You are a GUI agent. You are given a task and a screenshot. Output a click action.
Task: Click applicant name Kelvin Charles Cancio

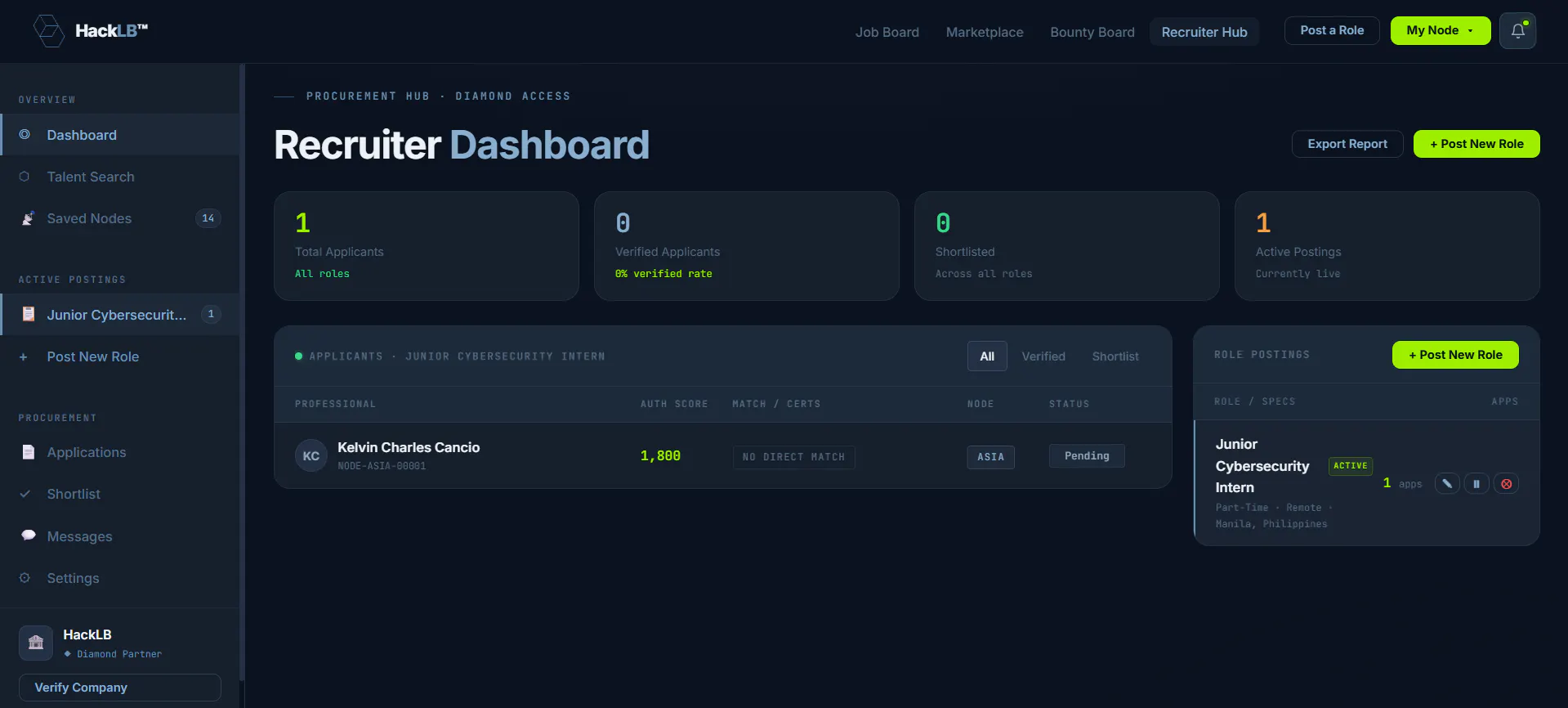409,447
